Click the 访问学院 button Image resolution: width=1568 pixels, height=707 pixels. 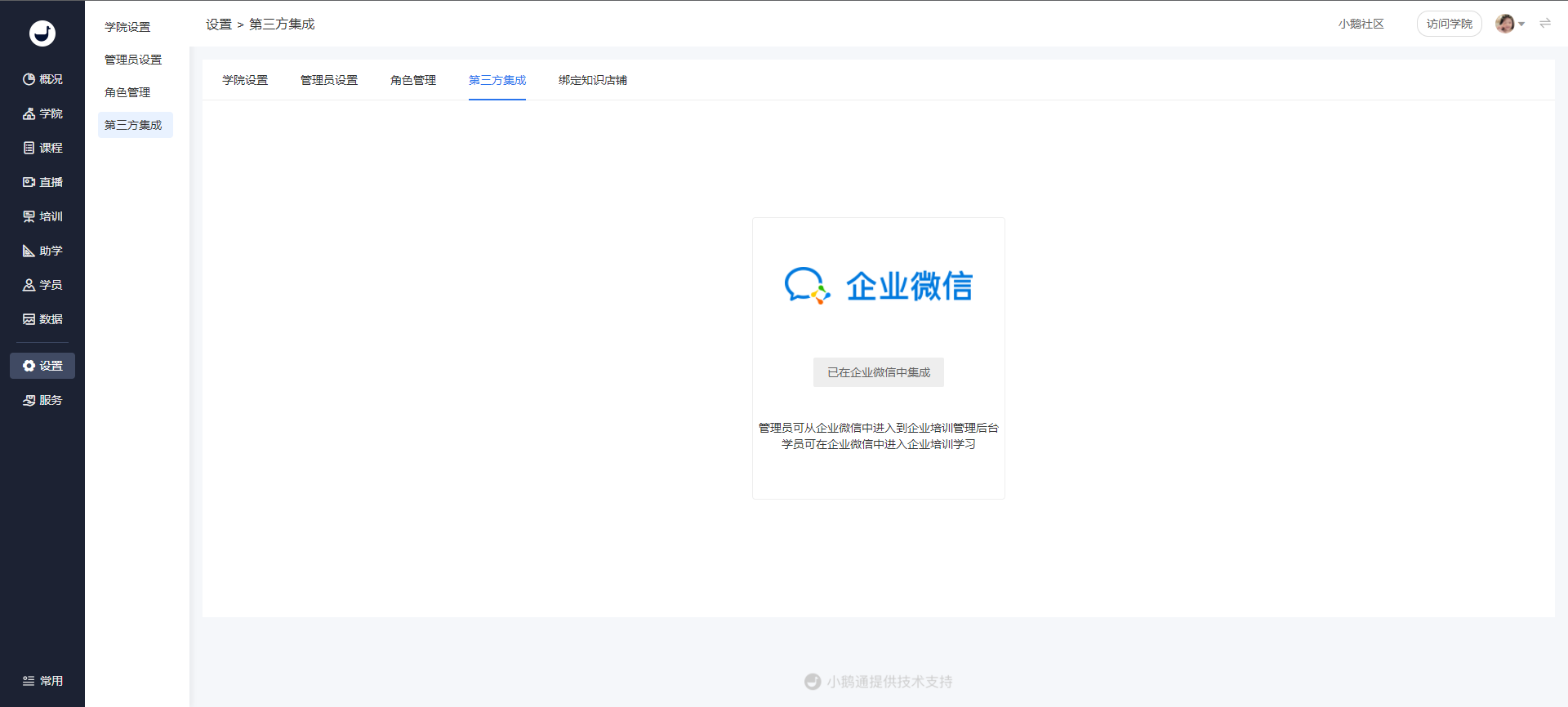coord(1450,24)
